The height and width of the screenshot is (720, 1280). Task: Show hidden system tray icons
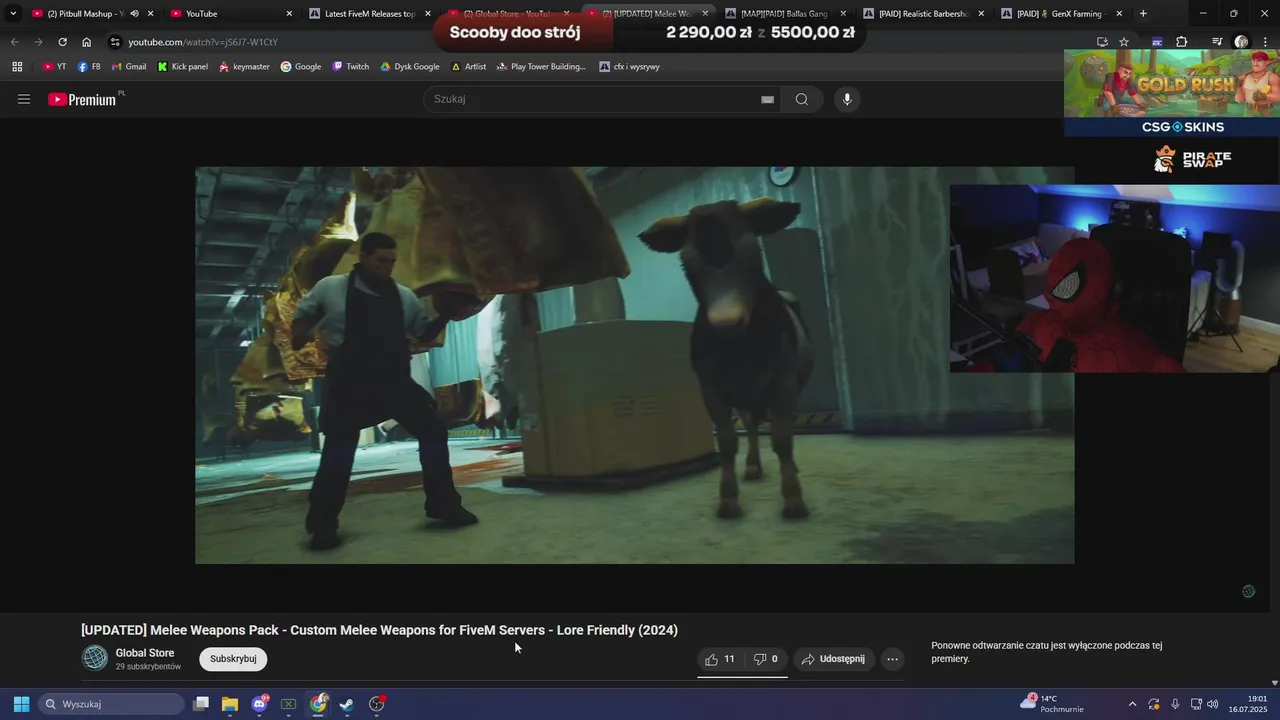(1132, 704)
